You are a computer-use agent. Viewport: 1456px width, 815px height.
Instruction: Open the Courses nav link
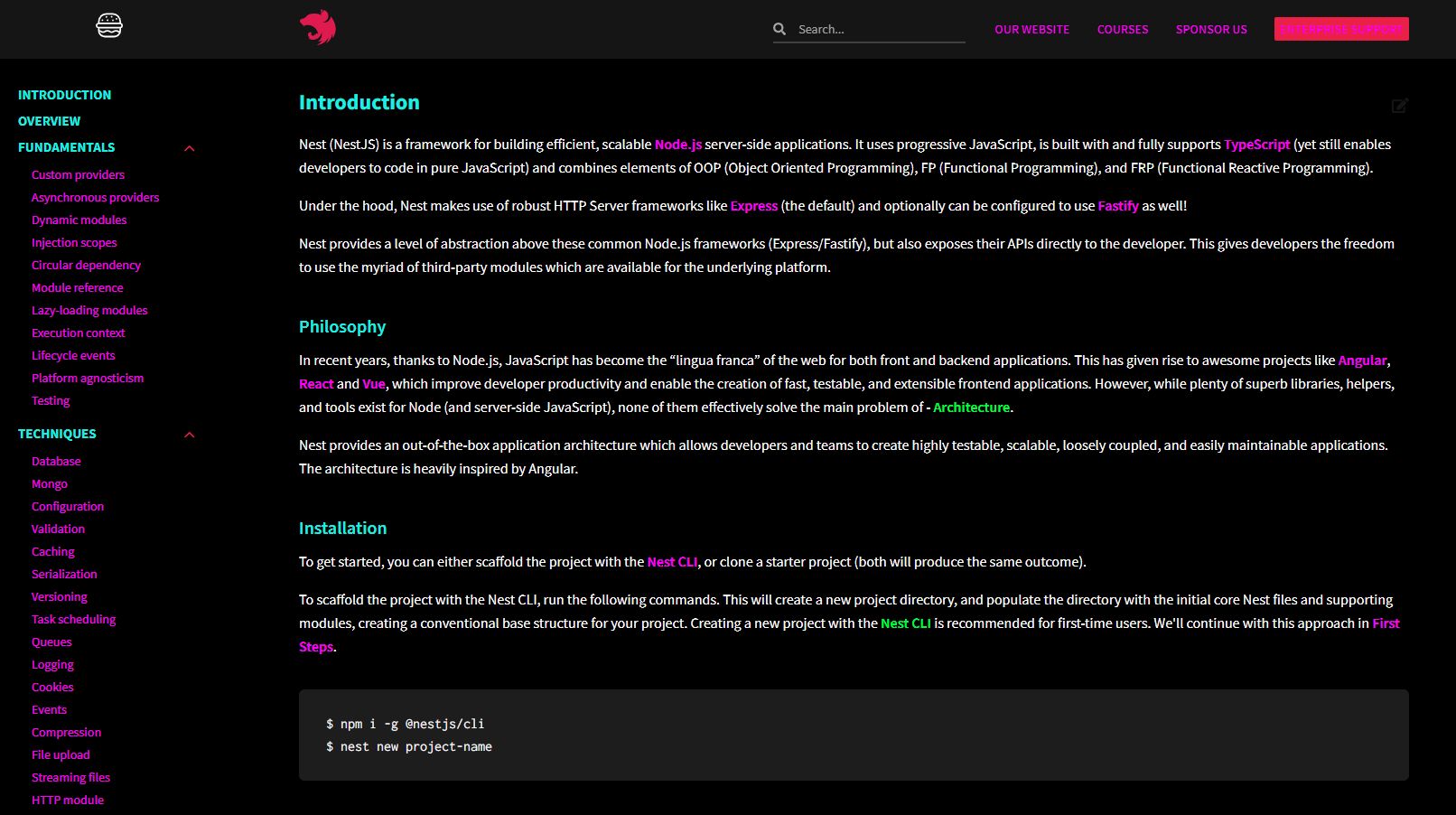coord(1123,30)
